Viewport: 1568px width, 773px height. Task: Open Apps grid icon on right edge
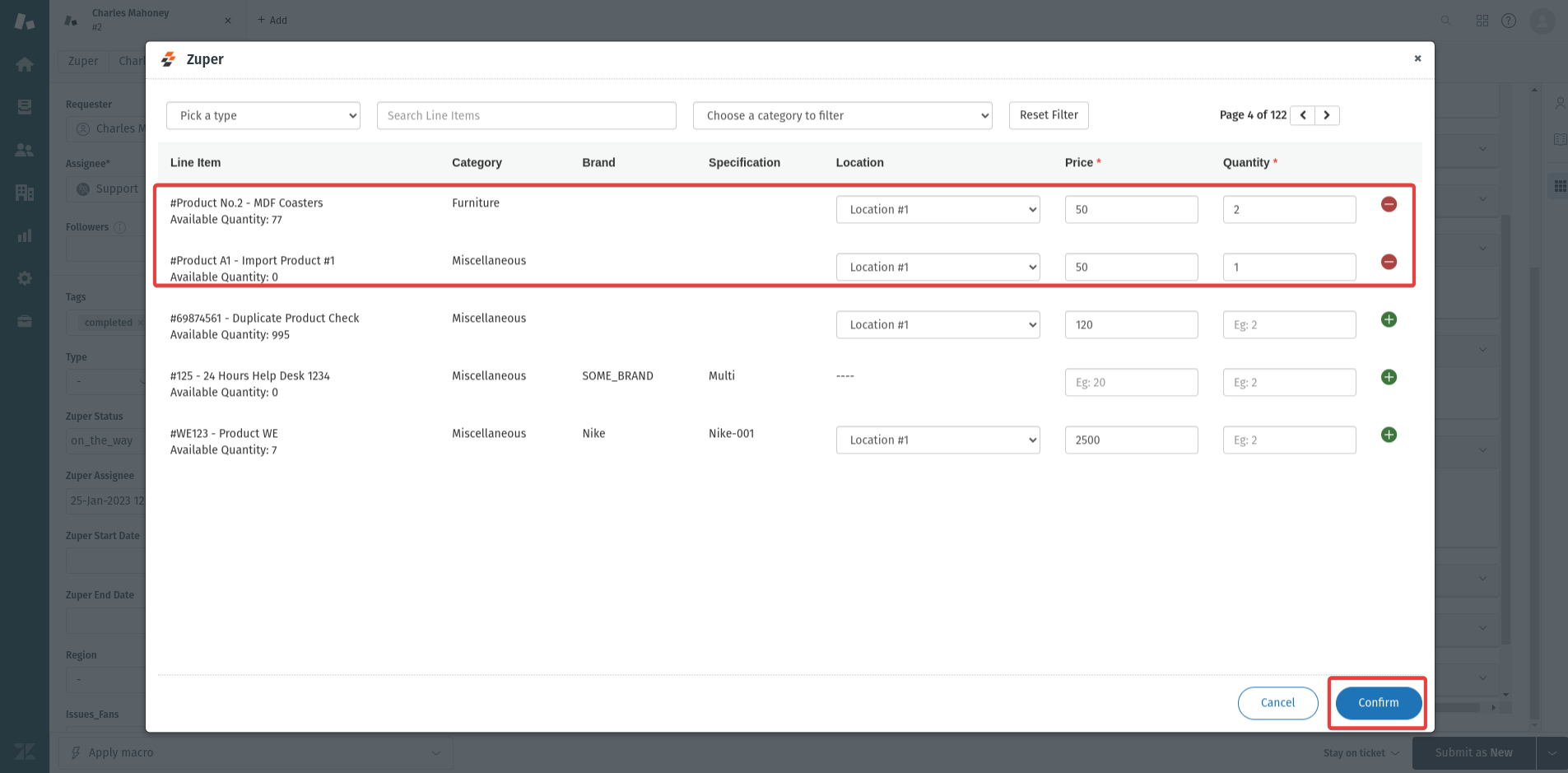pyautogui.click(x=1560, y=186)
